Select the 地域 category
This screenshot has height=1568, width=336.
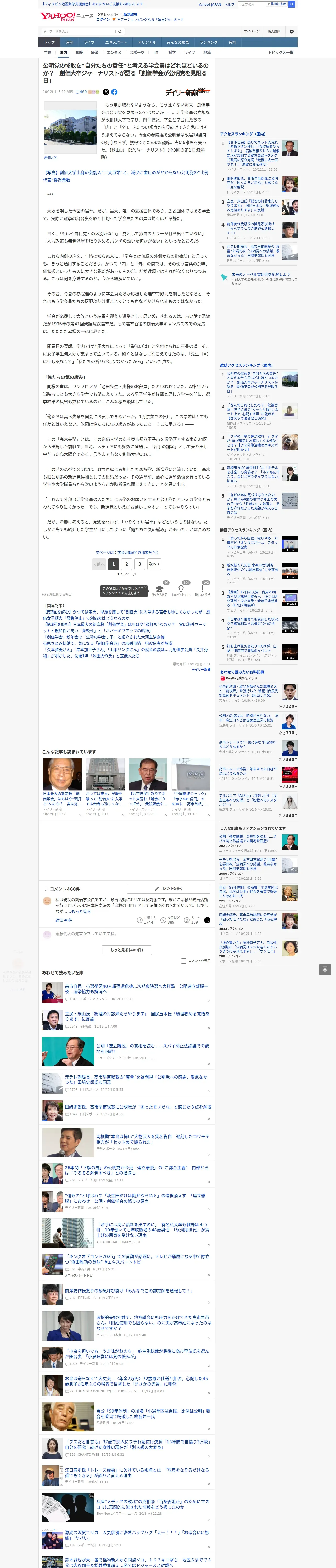pos(207,52)
